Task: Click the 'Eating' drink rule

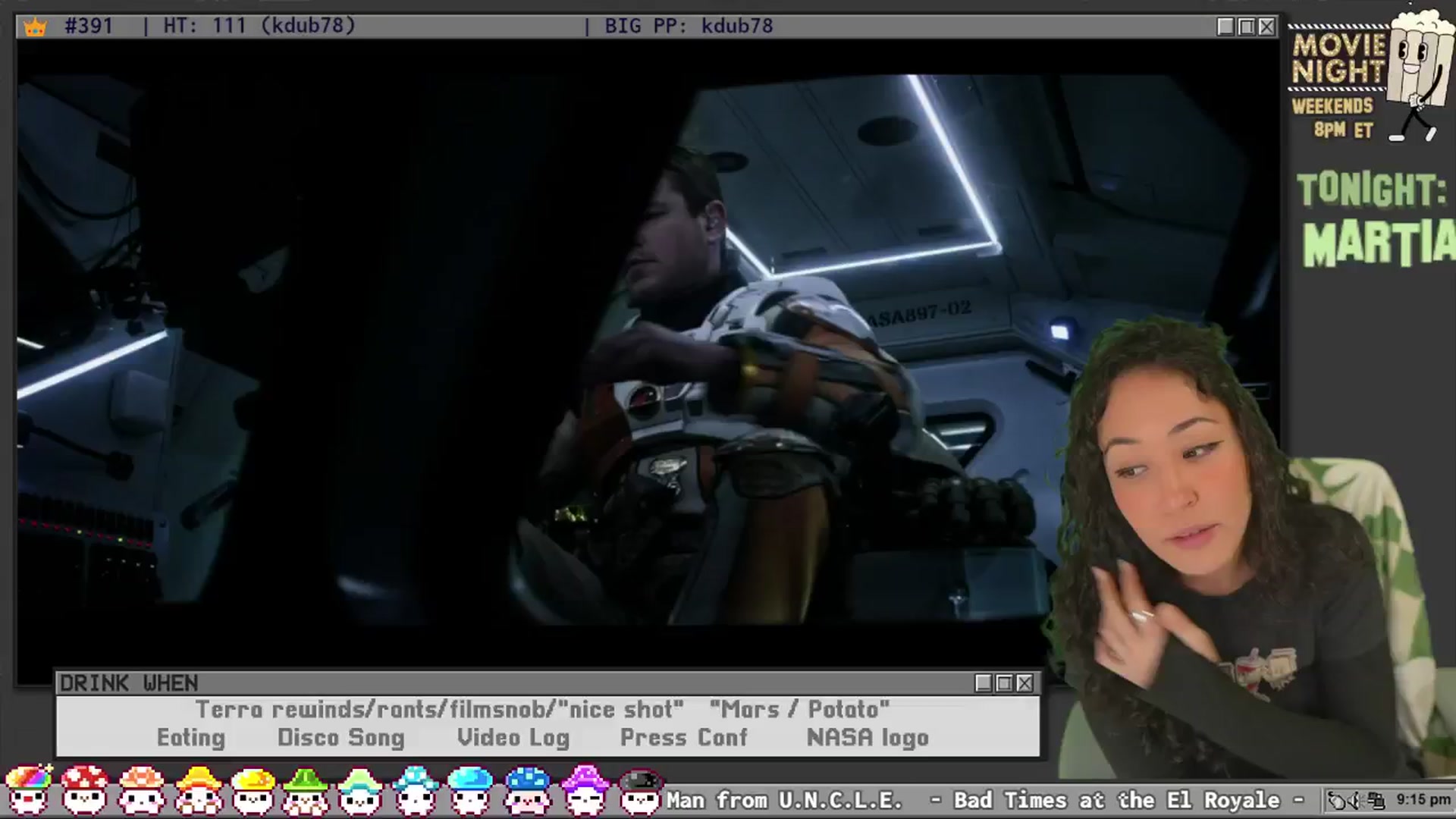Action: pos(191,738)
